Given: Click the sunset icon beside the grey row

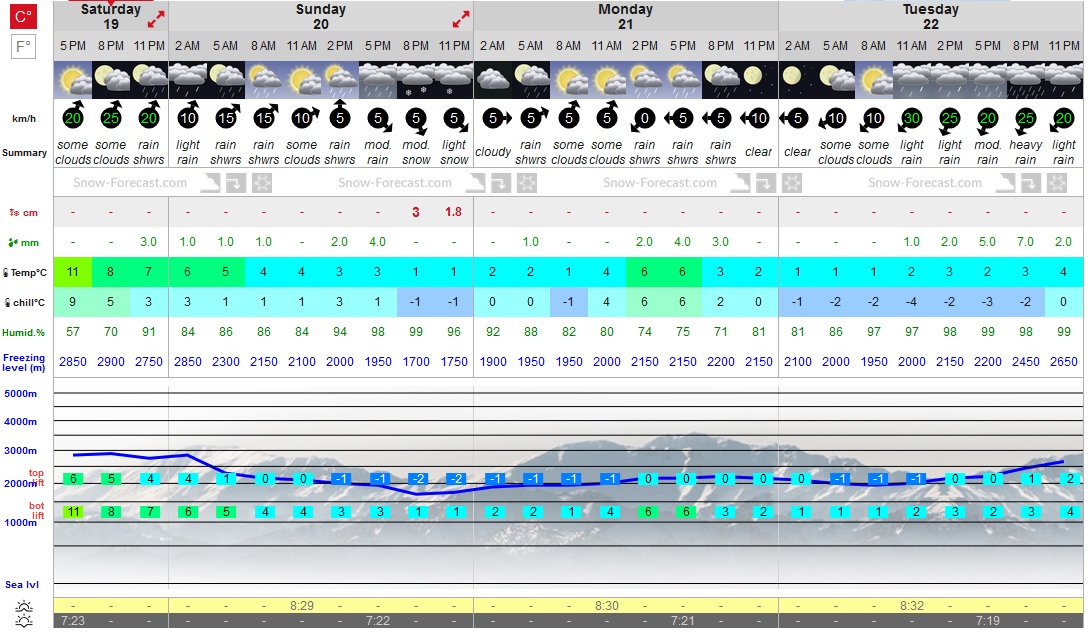Looking at the screenshot, I should [24, 621].
